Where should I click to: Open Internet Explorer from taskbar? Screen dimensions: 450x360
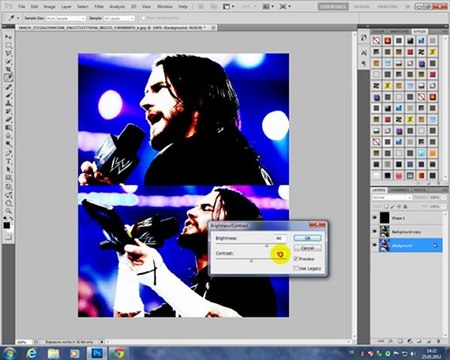click(x=32, y=353)
